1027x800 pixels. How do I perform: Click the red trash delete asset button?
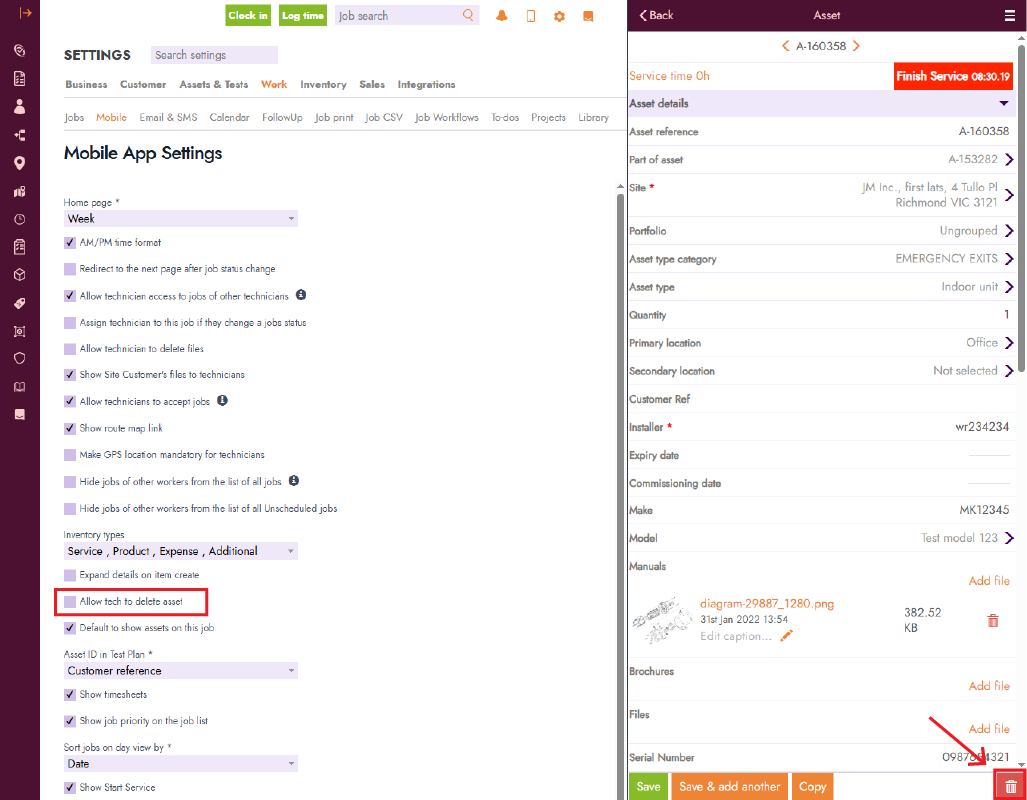pos(1011,786)
